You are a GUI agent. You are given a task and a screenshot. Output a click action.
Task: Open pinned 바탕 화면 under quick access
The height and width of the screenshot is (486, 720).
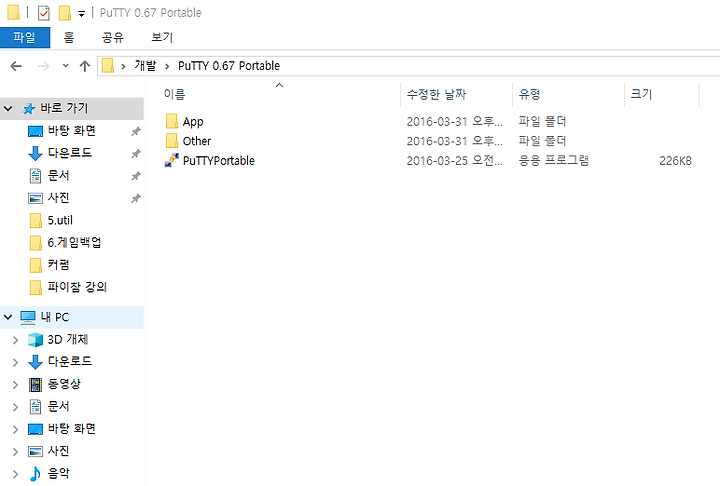(72, 131)
